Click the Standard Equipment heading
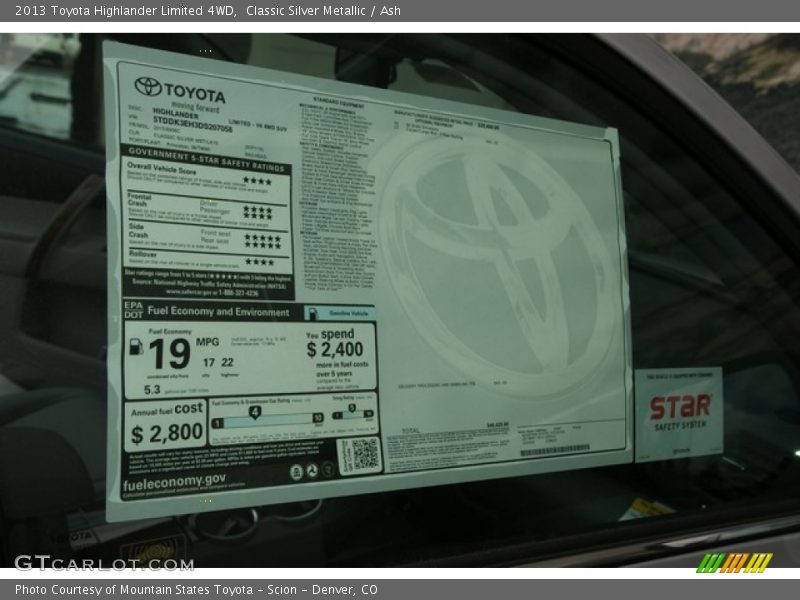 click(337, 101)
